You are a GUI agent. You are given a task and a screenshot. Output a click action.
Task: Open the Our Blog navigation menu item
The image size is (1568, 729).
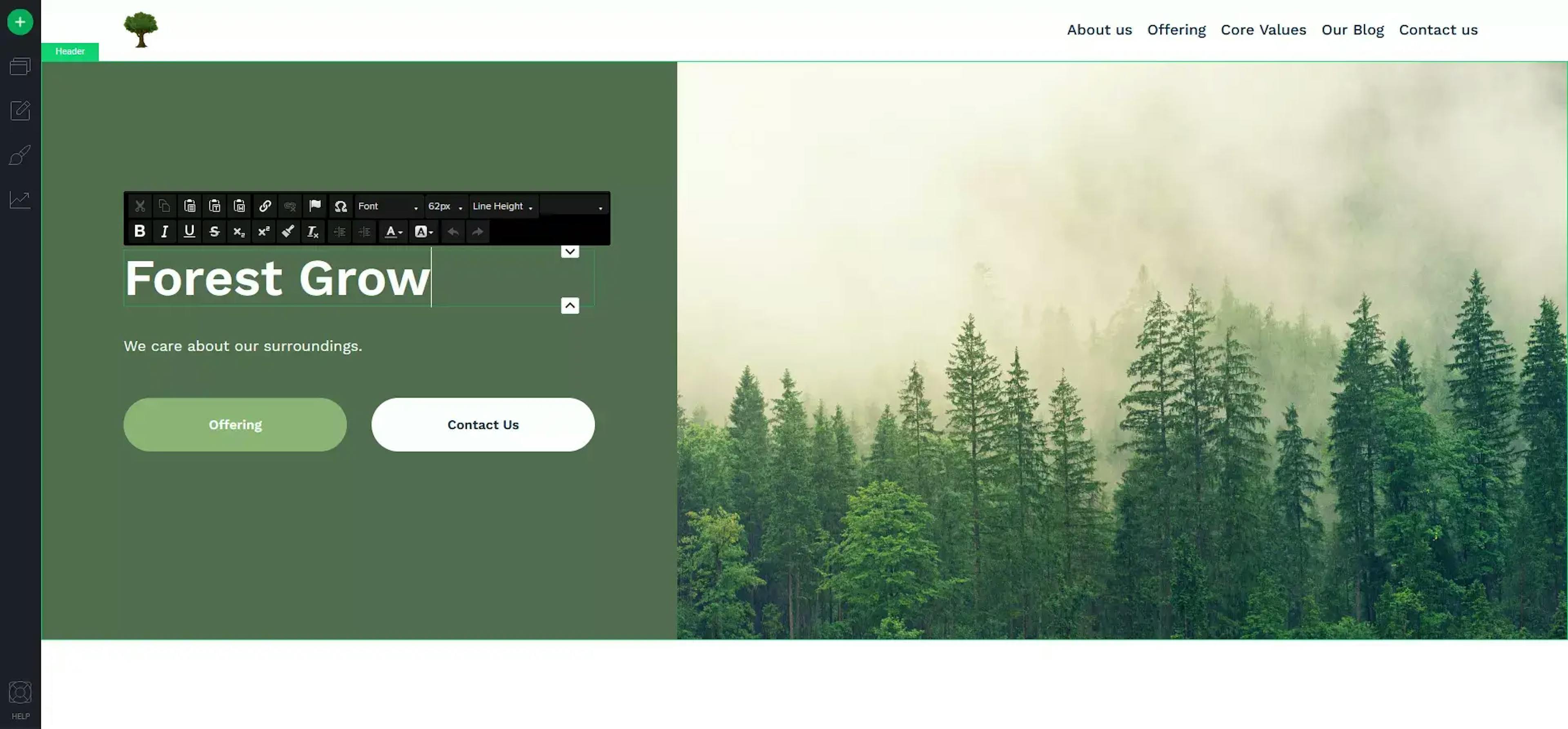(x=1353, y=29)
